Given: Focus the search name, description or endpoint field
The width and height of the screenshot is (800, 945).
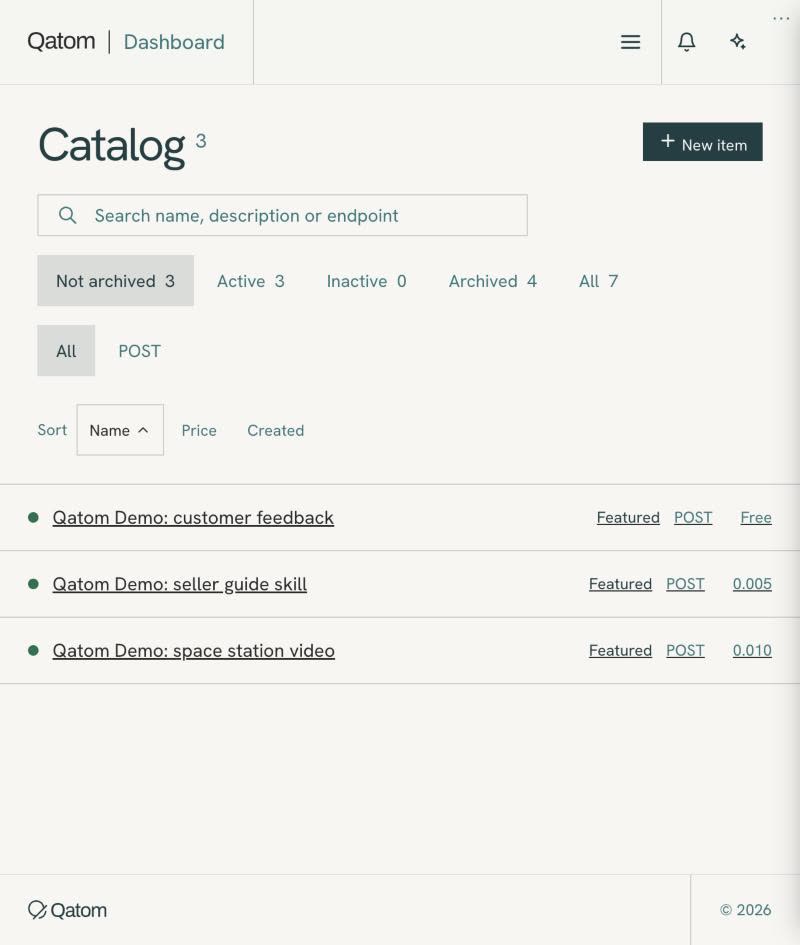Looking at the screenshot, I should coord(282,215).
